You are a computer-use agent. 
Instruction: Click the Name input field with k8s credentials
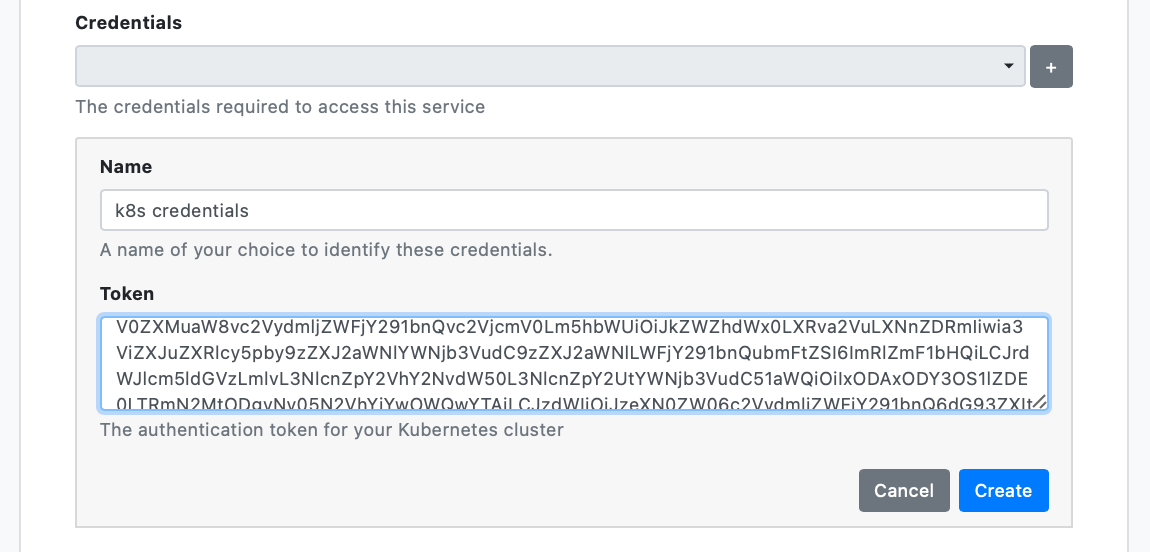click(574, 211)
